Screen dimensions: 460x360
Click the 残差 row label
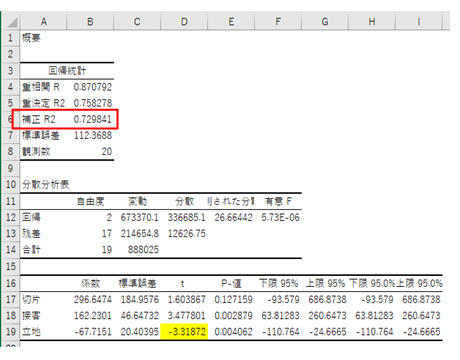tap(31, 233)
